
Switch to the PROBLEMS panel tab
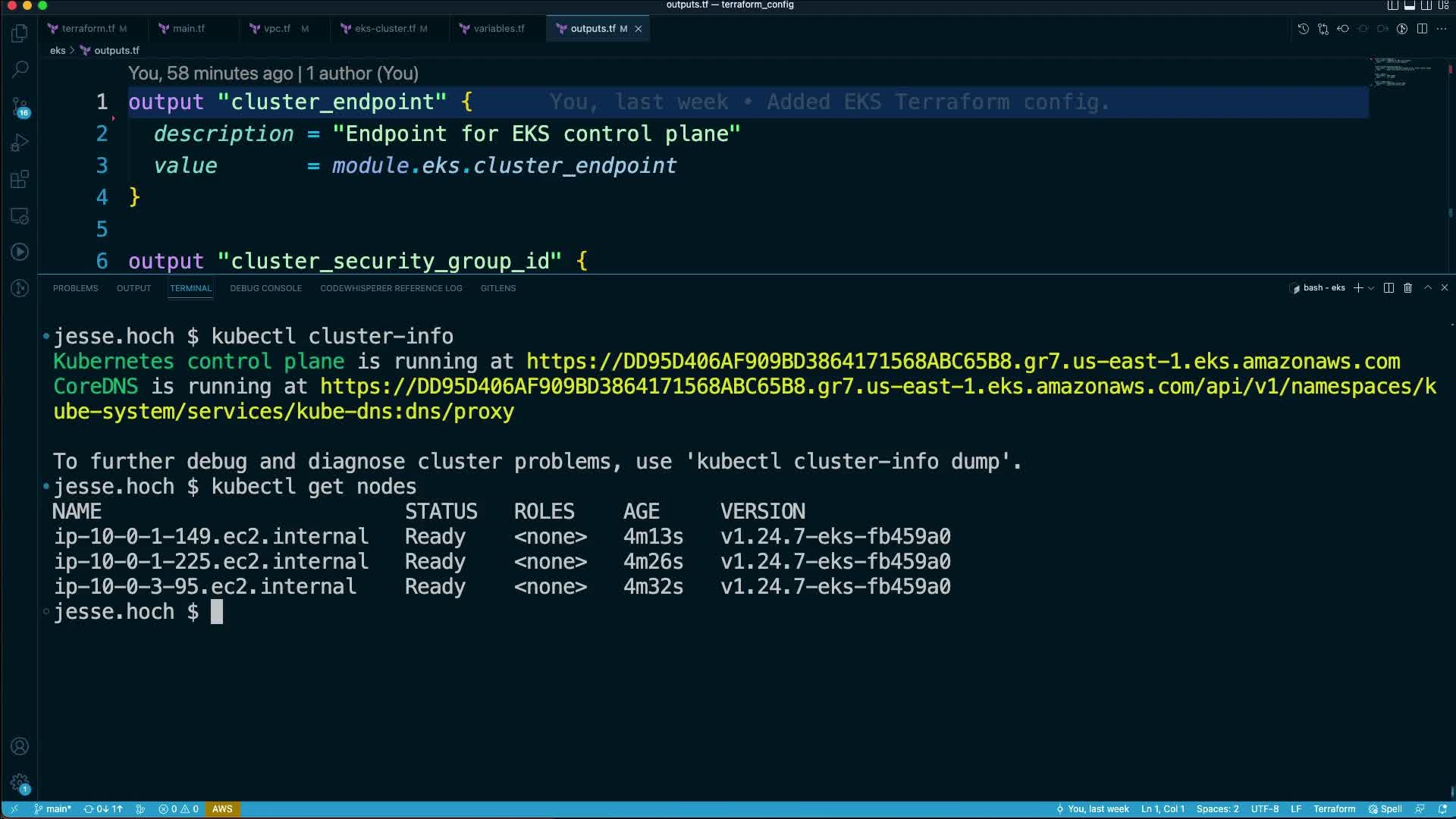click(x=75, y=288)
